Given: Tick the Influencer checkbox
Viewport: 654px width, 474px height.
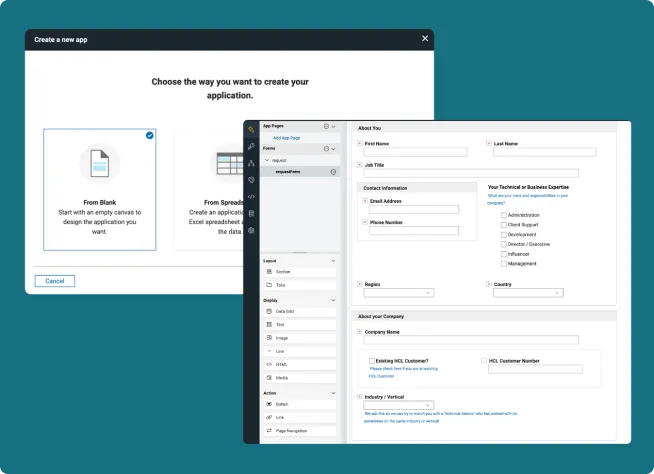Looking at the screenshot, I should click(x=503, y=254).
